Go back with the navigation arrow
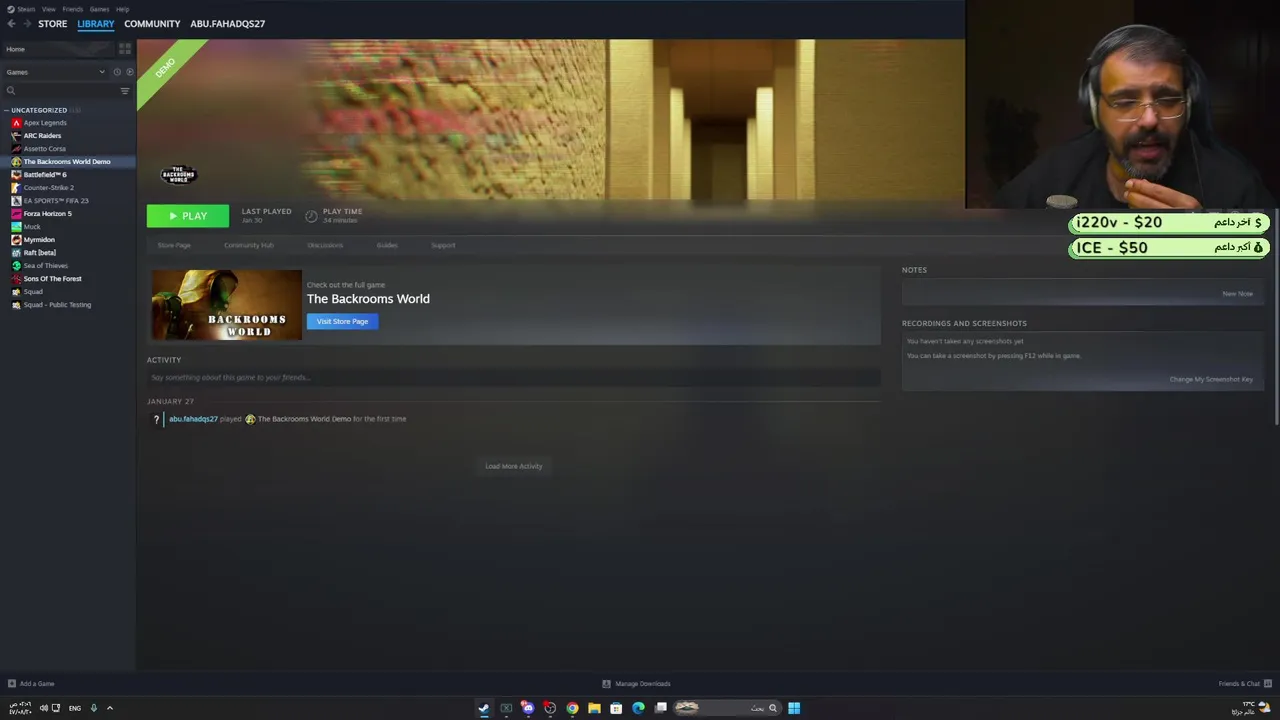Screen dimensions: 1280x720 pyautogui.click(x=11, y=24)
